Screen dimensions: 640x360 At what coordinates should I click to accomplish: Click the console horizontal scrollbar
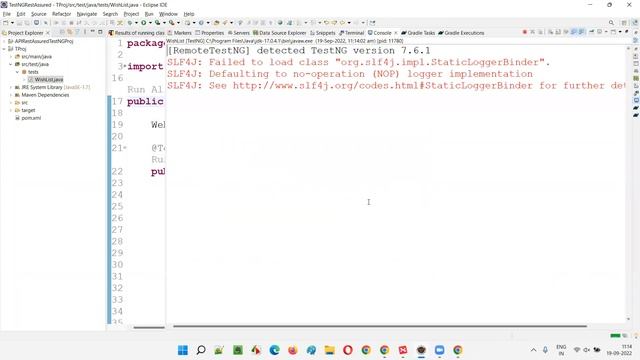point(380,326)
